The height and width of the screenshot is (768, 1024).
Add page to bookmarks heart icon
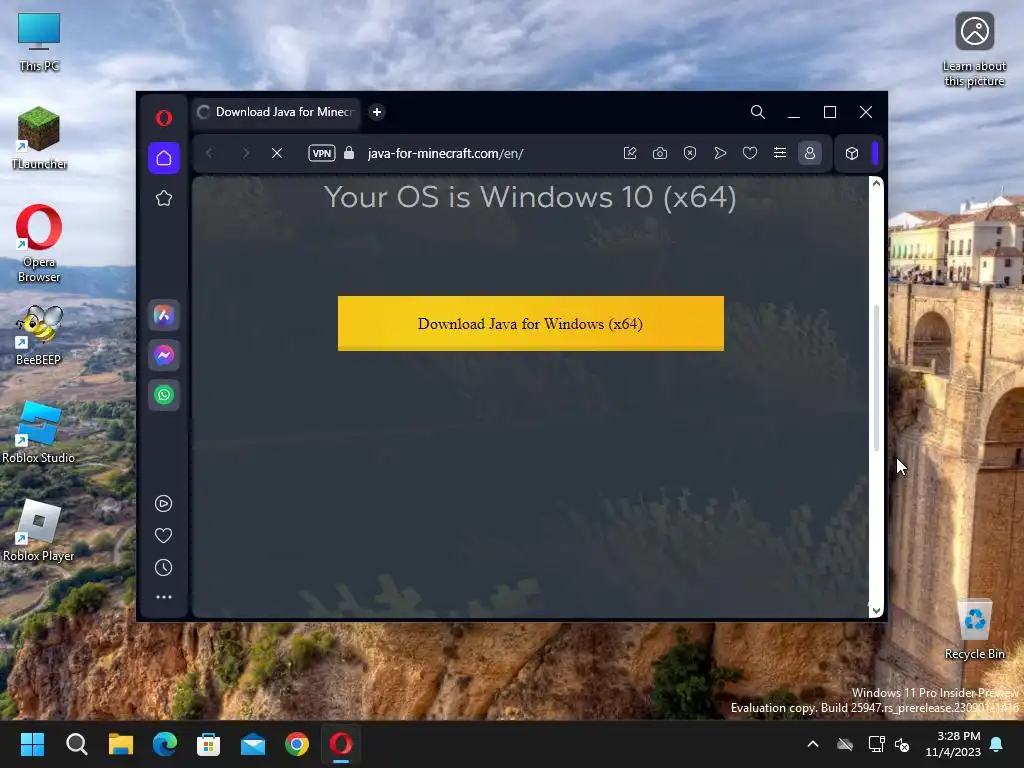pyautogui.click(x=750, y=153)
